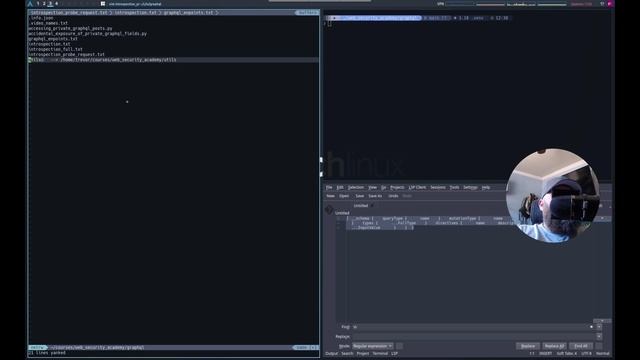Click the Normal highlighting mode in status bar

(602, 353)
